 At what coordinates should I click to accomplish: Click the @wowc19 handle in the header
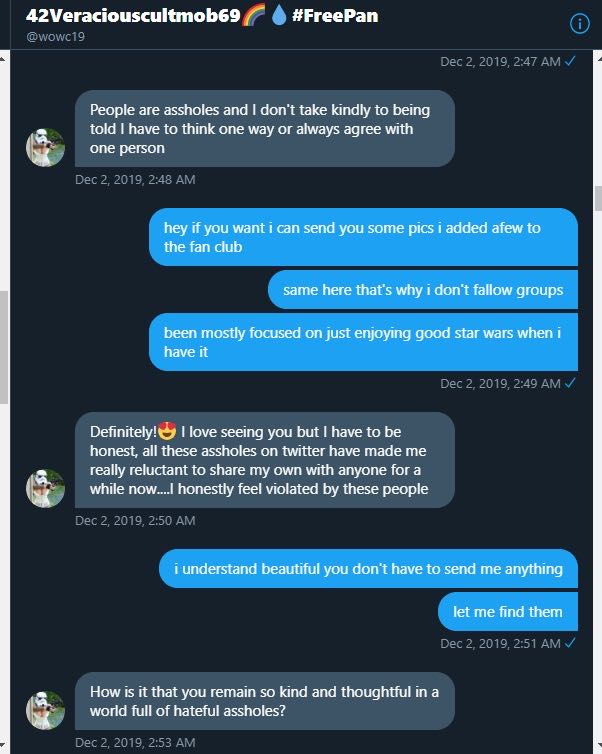pos(55,37)
